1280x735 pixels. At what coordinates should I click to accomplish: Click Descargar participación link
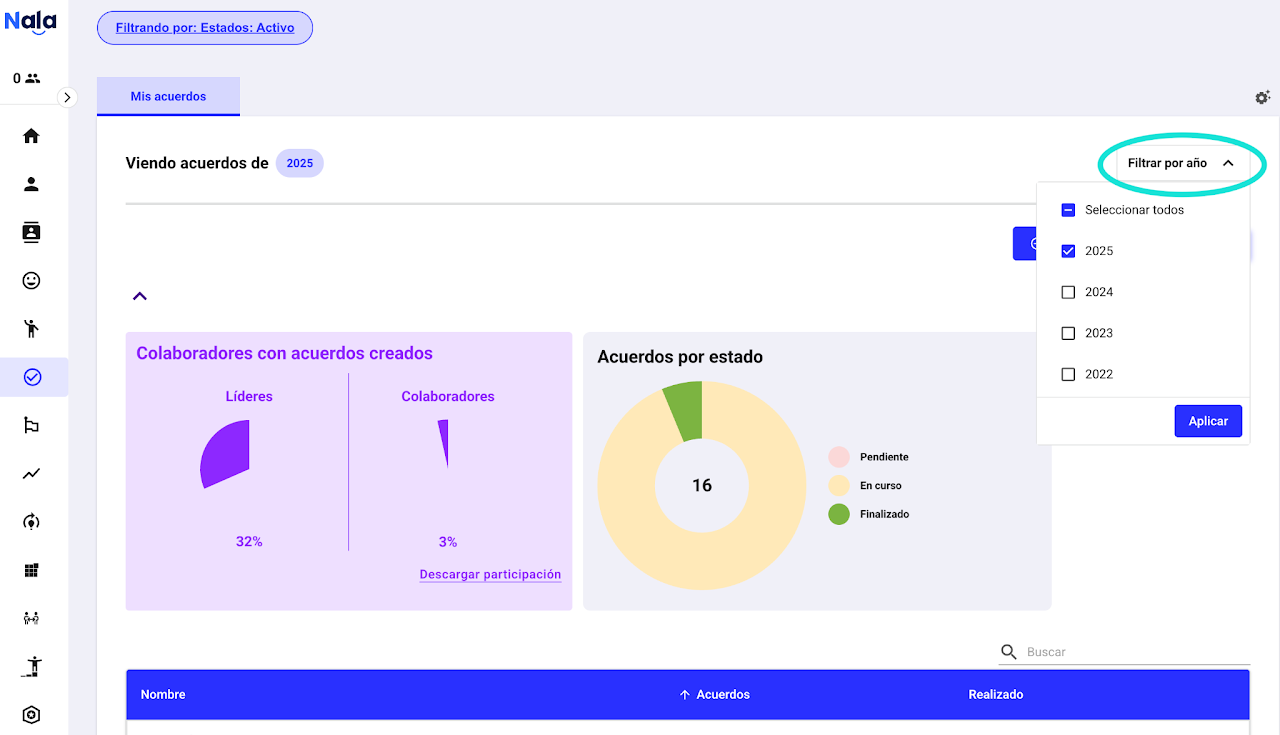click(x=490, y=575)
